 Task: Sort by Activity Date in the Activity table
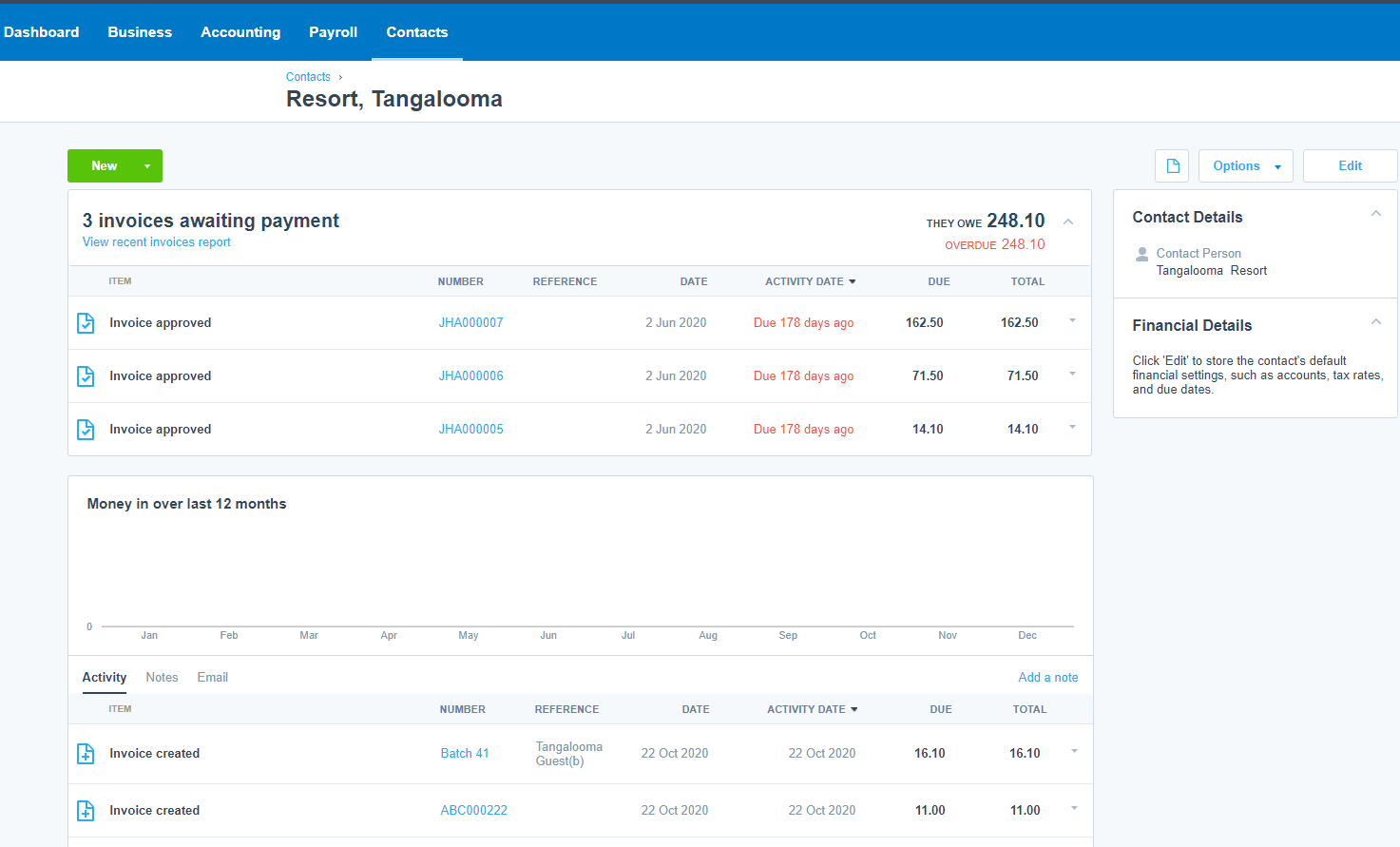click(812, 709)
